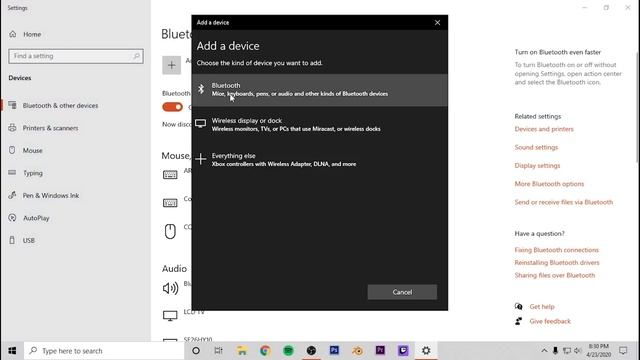
Task: Open volume control in system tray
Action: pyautogui.click(x=578, y=351)
